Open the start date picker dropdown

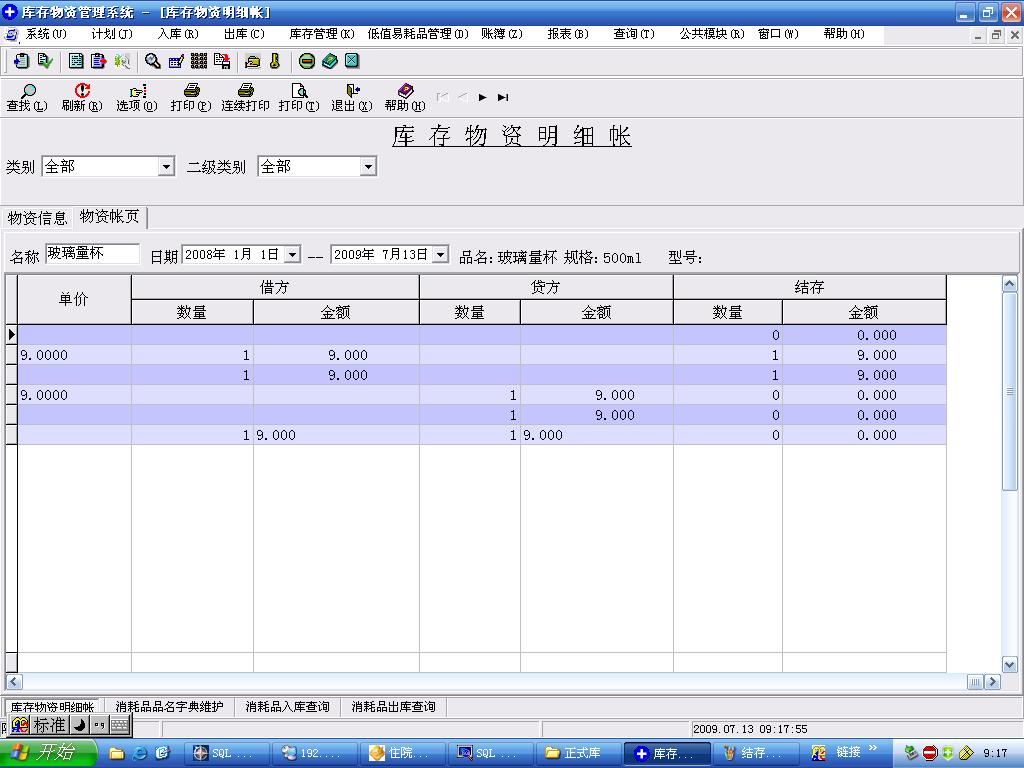pos(292,255)
